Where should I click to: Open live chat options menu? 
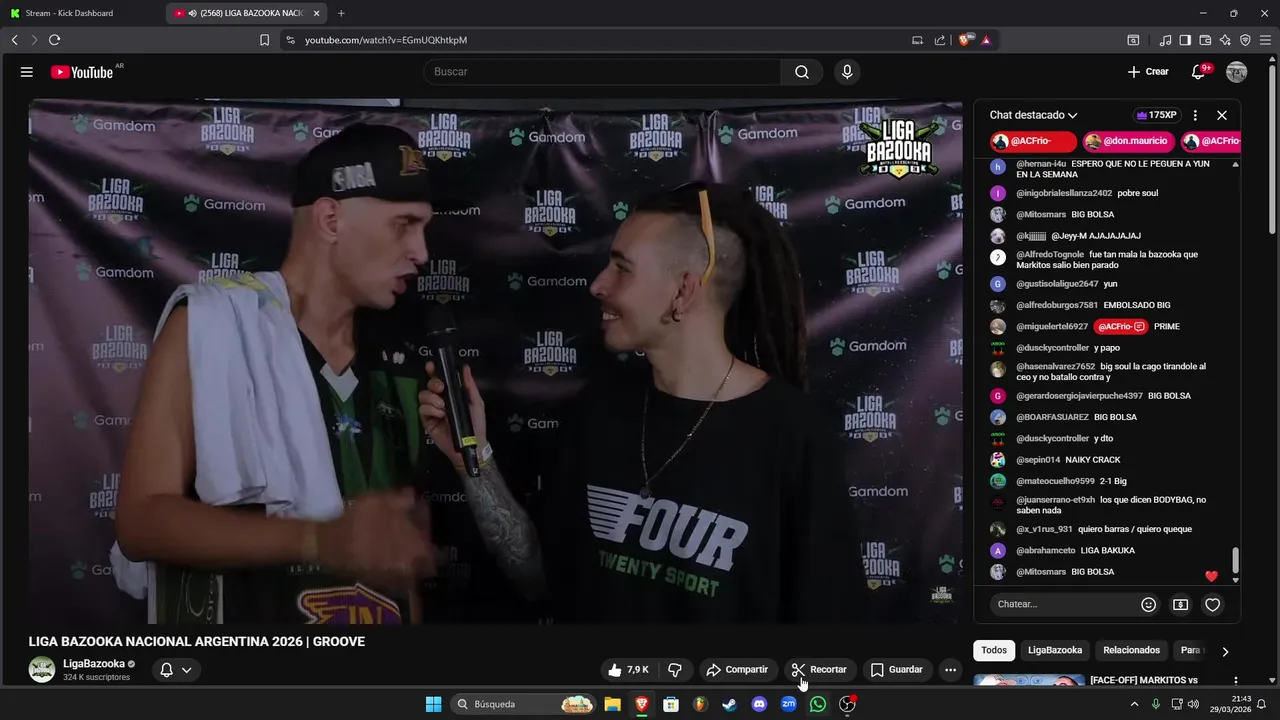[1195, 115]
